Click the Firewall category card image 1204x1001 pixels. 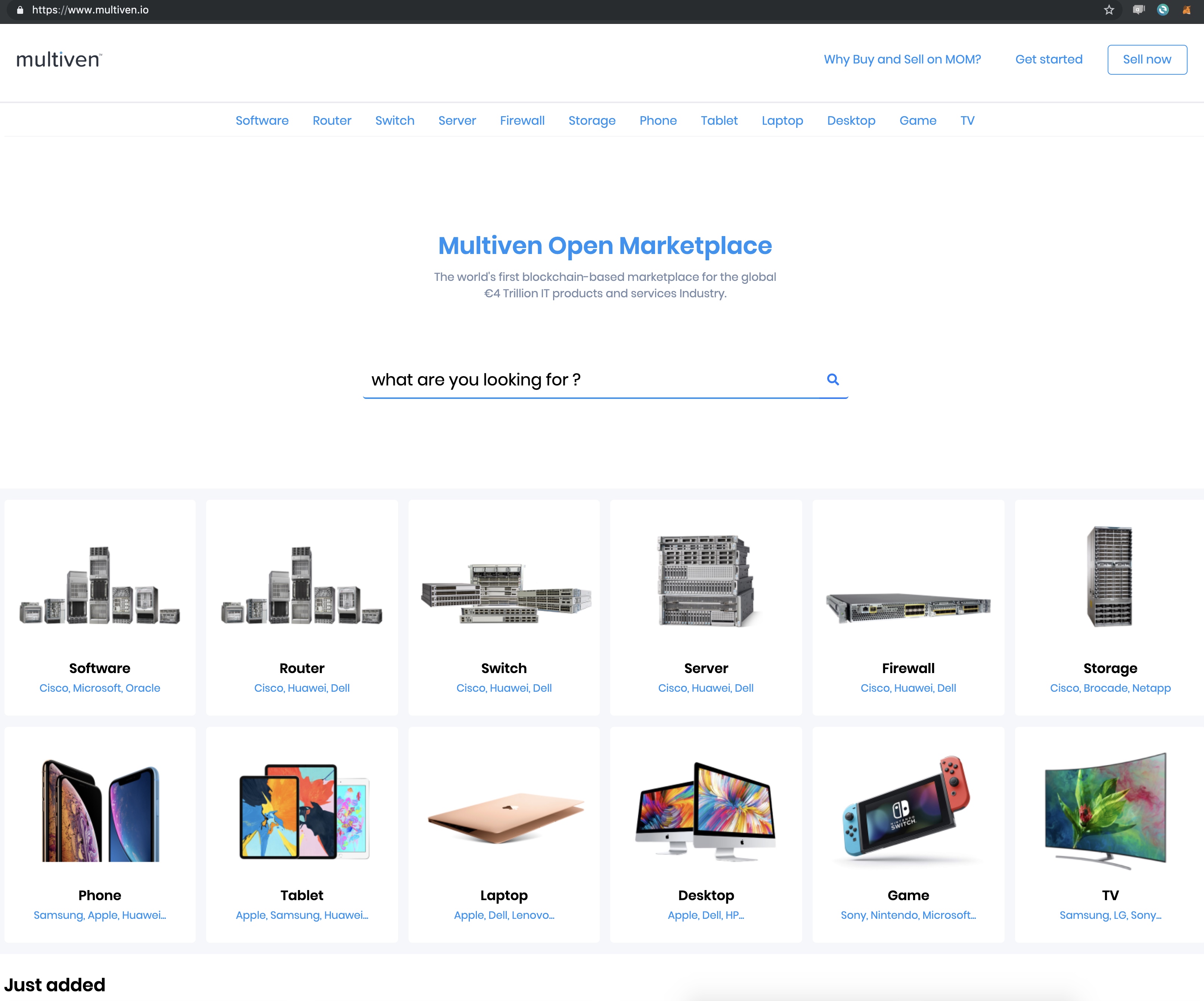point(908,608)
